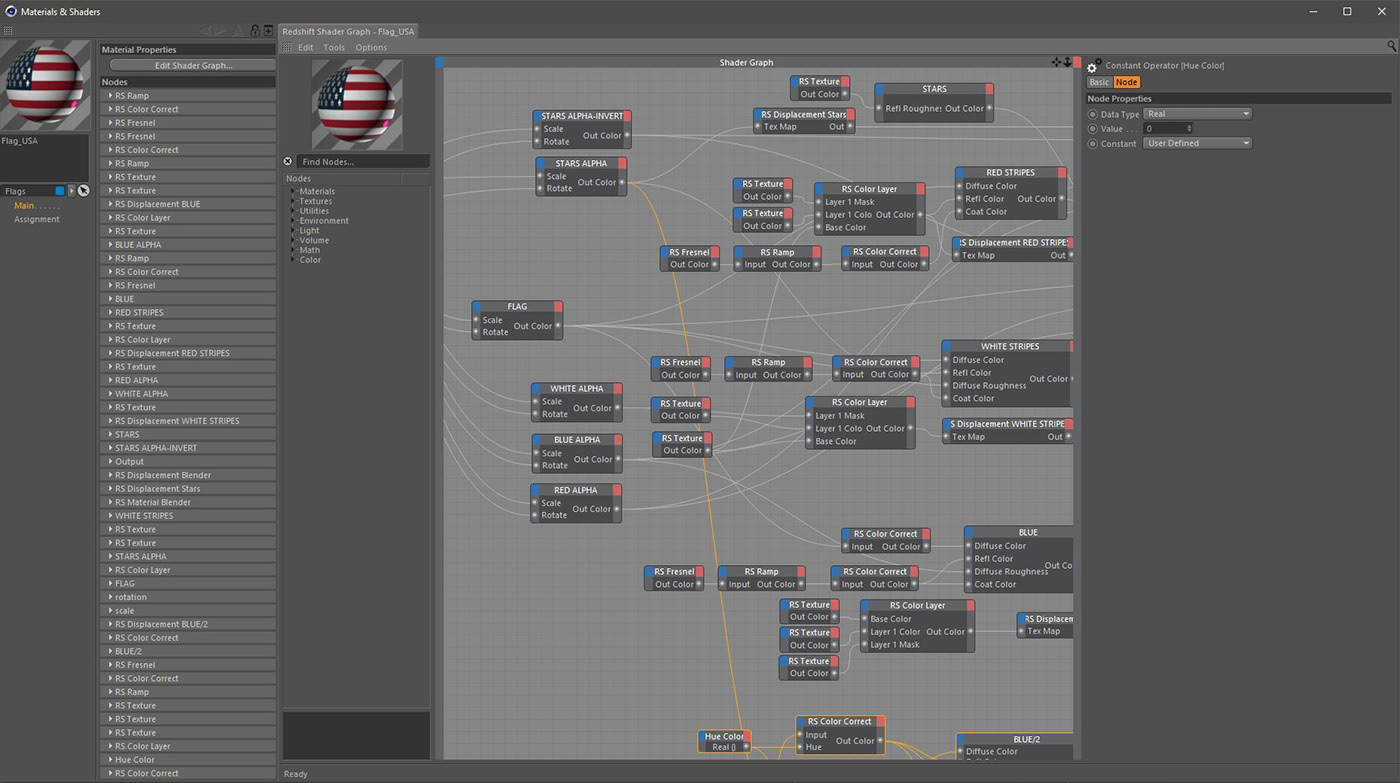Click the vertical zoom arrow in Shader Graph header
Viewport: 1400px width, 783px height.
click(1067, 62)
